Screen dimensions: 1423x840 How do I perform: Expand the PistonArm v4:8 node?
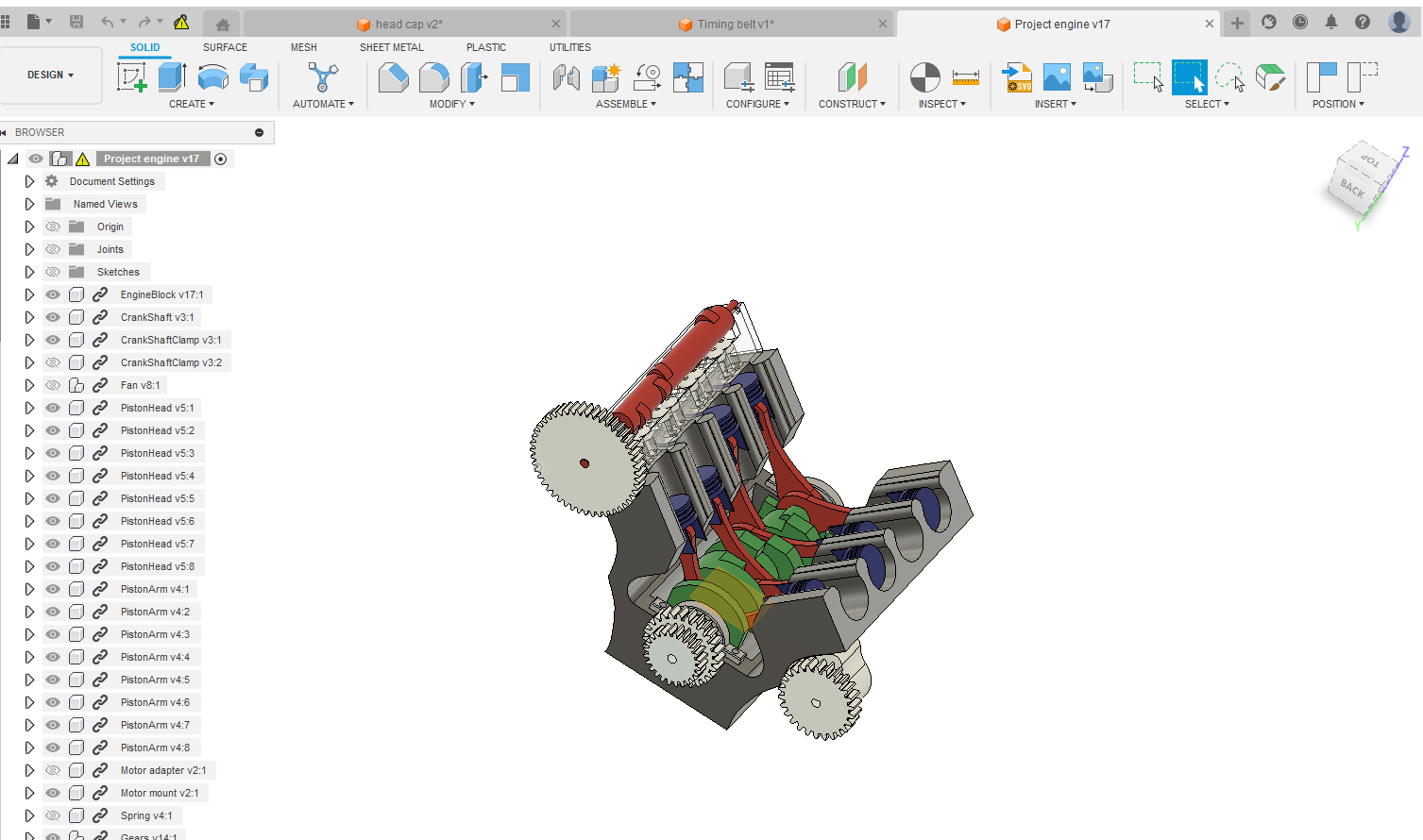click(x=29, y=748)
